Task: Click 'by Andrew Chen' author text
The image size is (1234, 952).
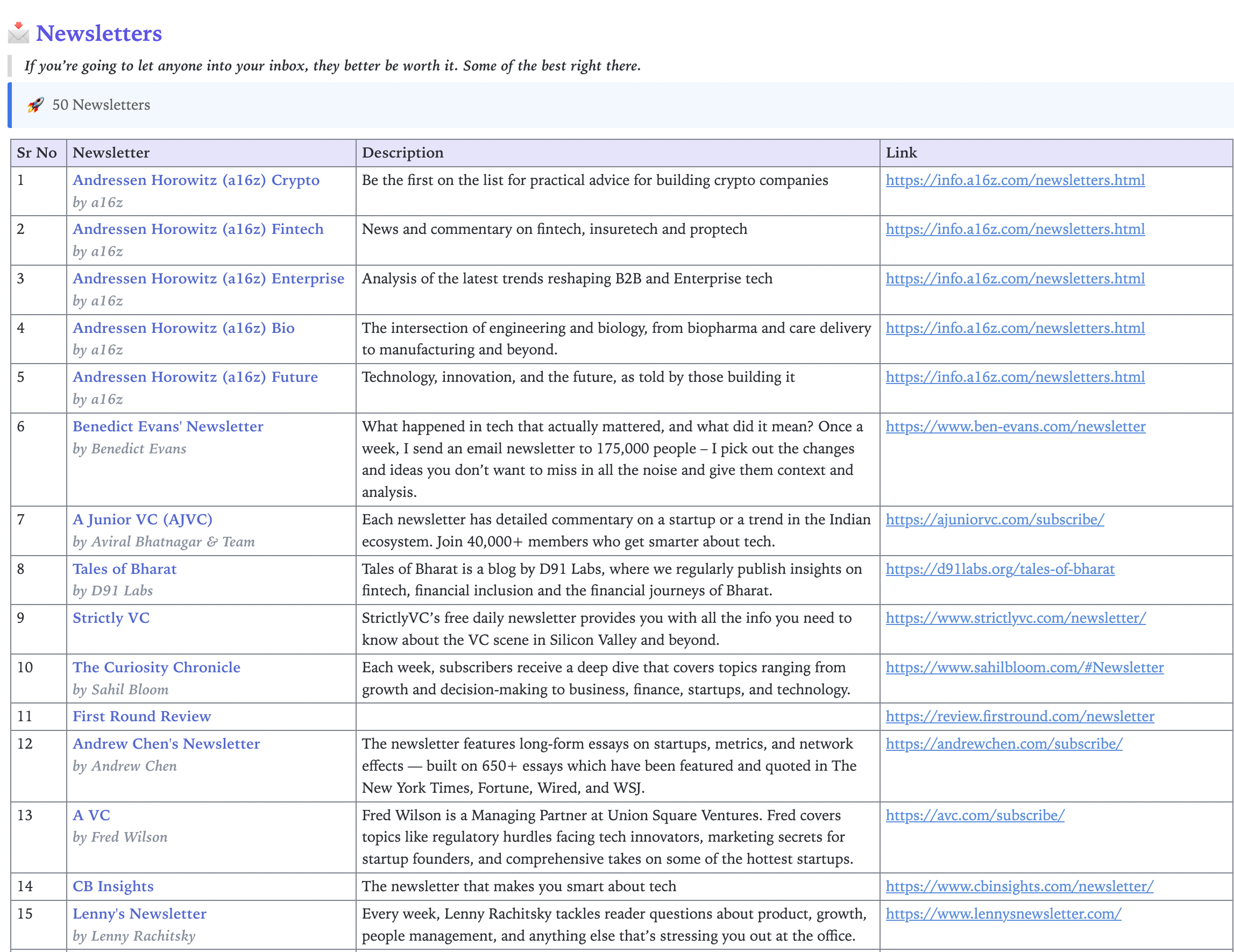Action: click(x=125, y=766)
